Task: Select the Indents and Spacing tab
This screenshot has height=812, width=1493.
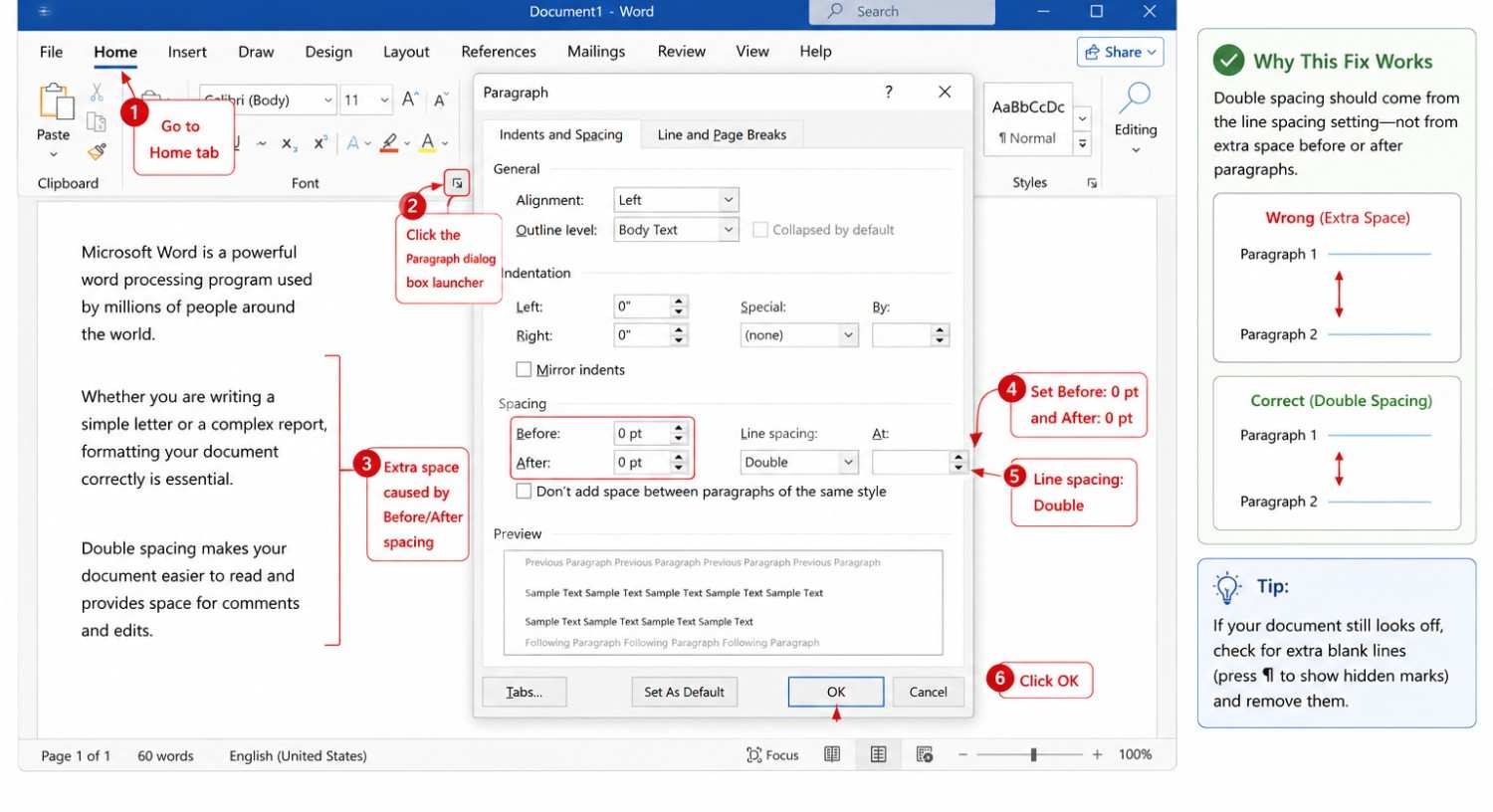Action: pyautogui.click(x=561, y=134)
